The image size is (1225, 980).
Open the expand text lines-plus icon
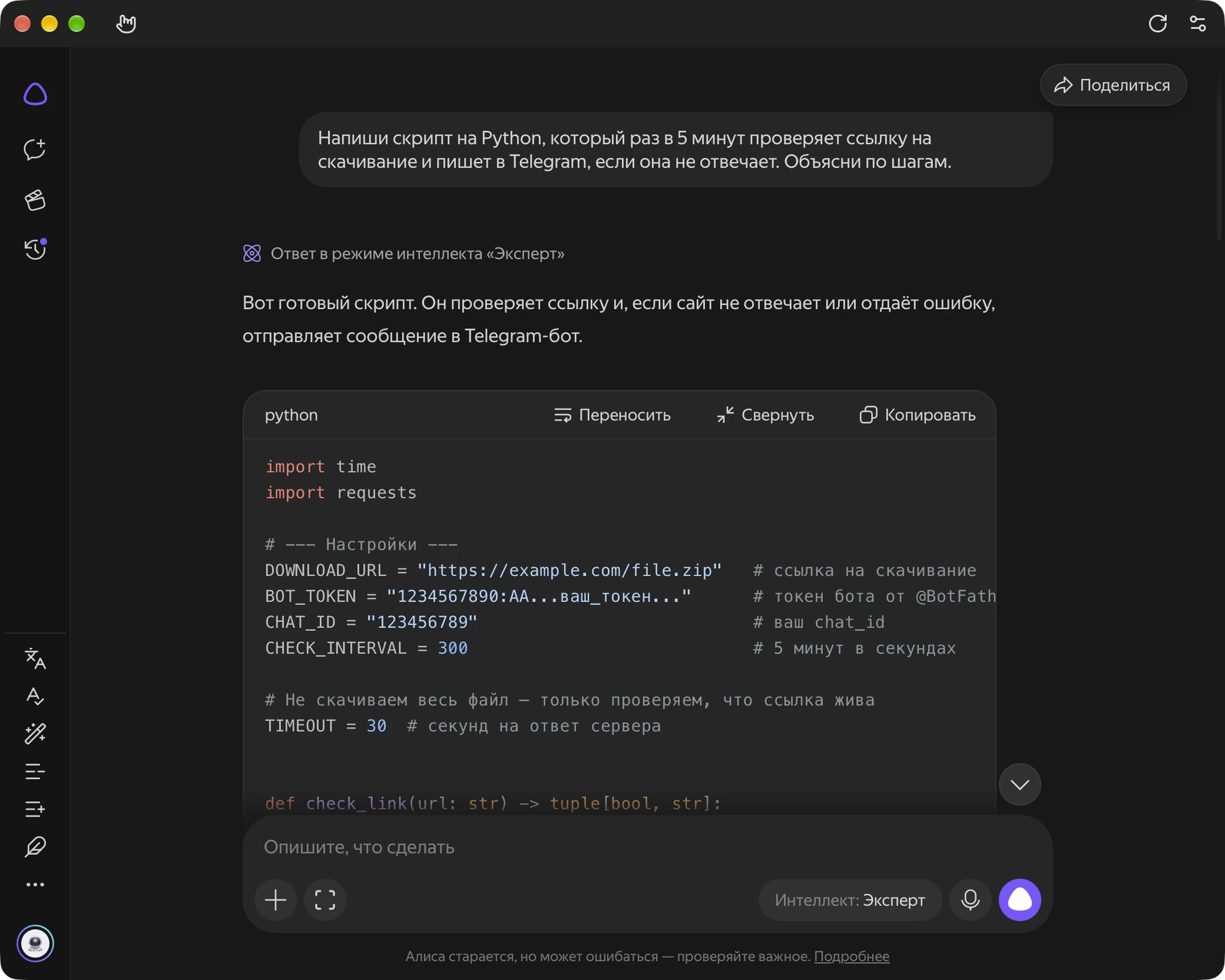(35, 809)
